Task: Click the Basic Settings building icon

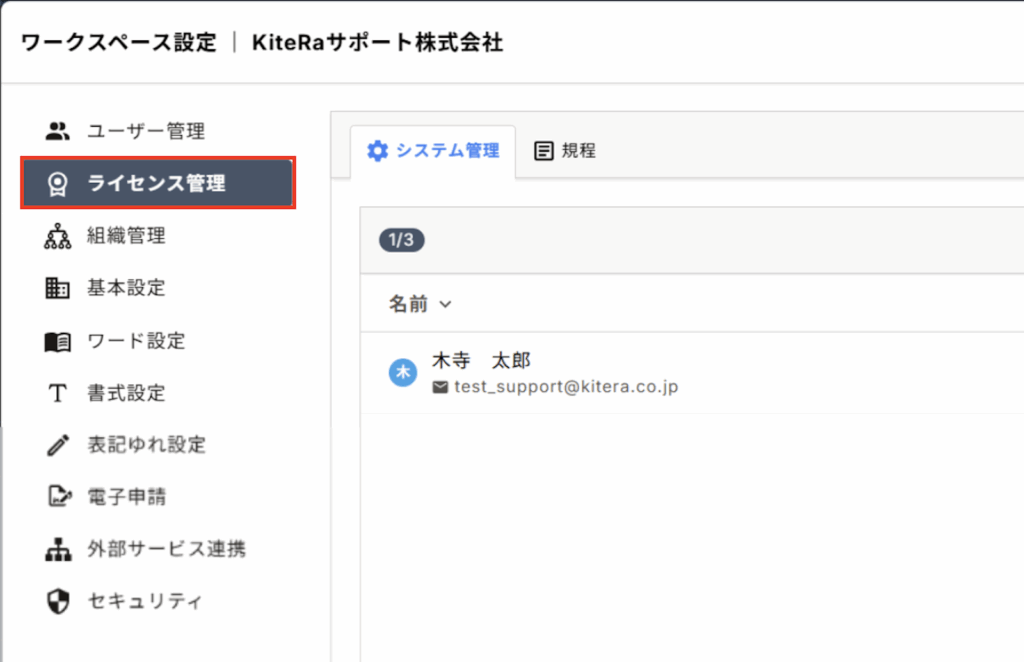Action: pos(58,289)
